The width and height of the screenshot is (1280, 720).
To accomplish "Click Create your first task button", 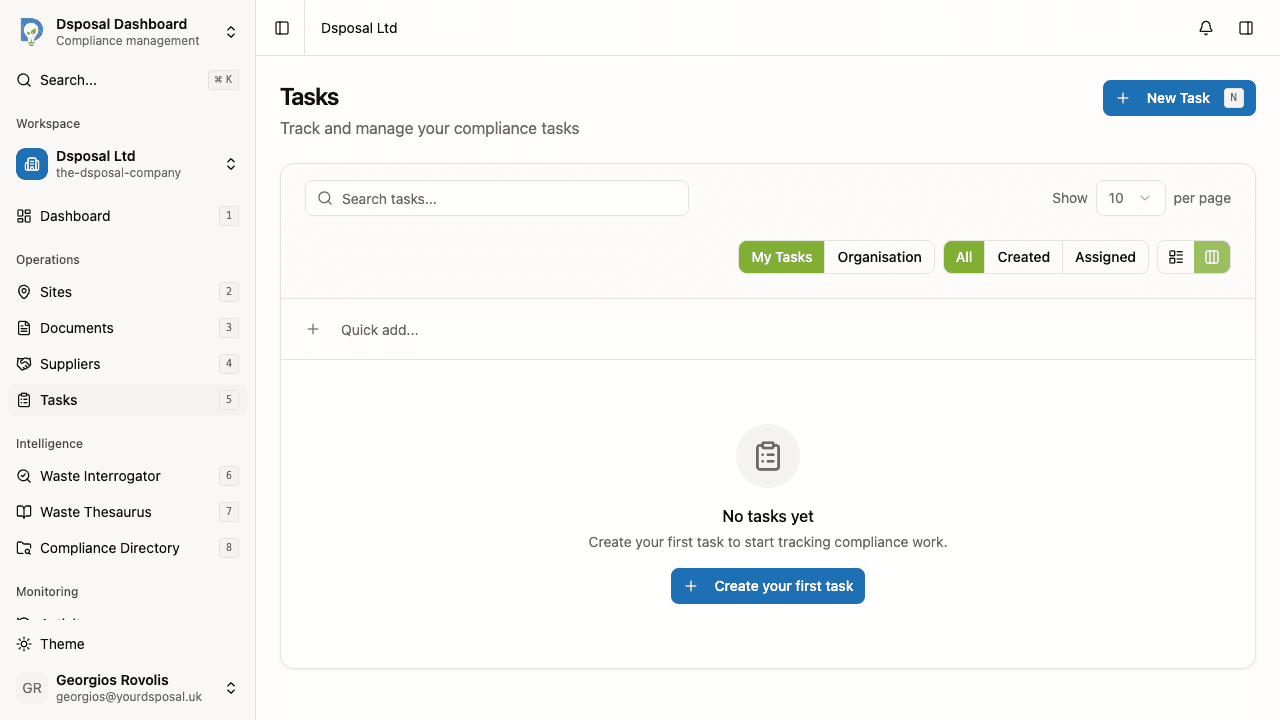I will click(x=767, y=586).
